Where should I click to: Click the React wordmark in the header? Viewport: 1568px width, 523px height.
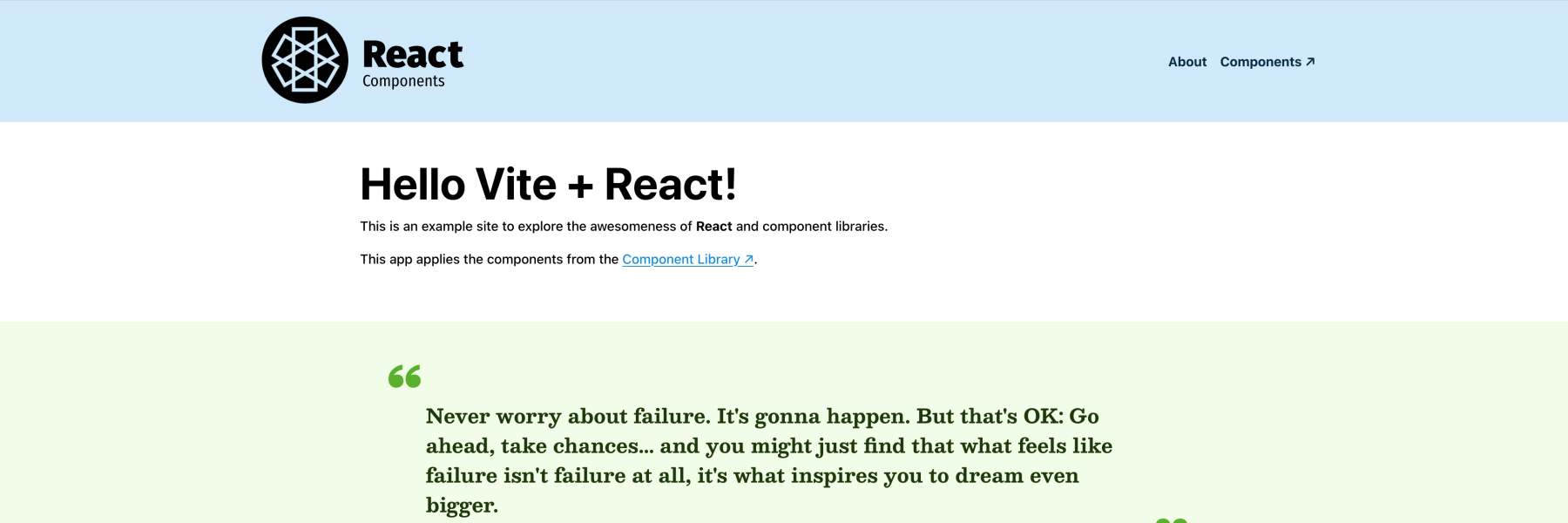pos(413,54)
